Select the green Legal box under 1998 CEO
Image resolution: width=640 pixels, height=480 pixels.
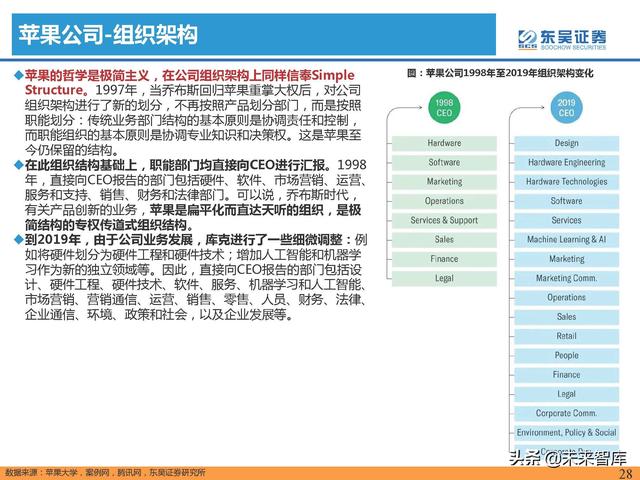click(444, 278)
